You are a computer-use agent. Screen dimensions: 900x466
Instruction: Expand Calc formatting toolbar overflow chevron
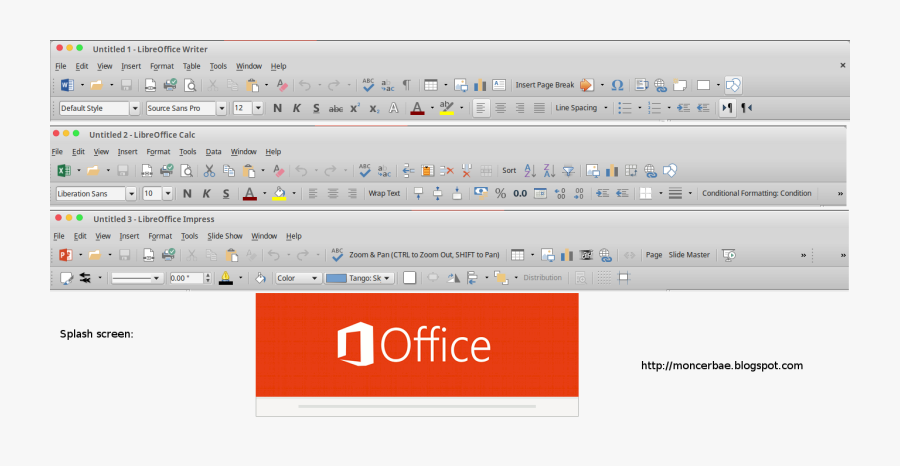[x=840, y=193]
